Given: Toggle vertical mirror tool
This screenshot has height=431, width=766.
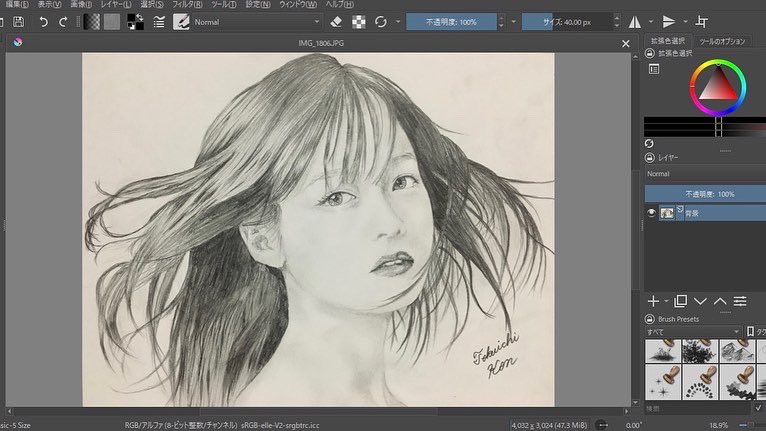Looking at the screenshot, I should click(669, 22).
